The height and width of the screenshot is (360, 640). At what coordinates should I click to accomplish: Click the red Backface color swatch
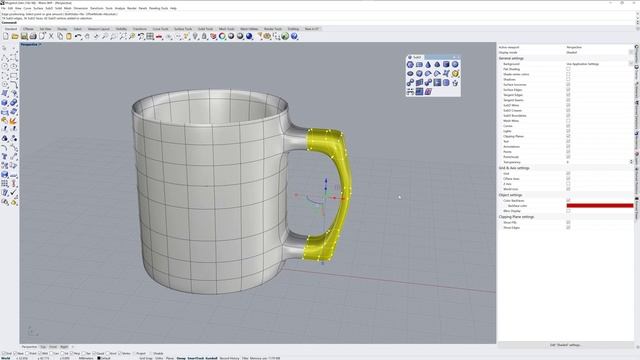pyautogui.click(x=600, y=206)
